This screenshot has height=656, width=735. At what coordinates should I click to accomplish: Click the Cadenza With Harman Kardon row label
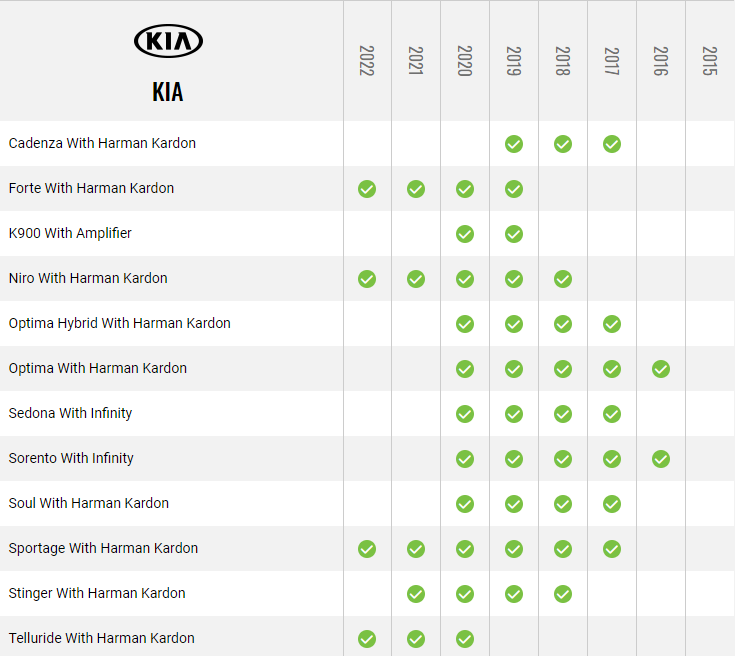pos(102,143)
